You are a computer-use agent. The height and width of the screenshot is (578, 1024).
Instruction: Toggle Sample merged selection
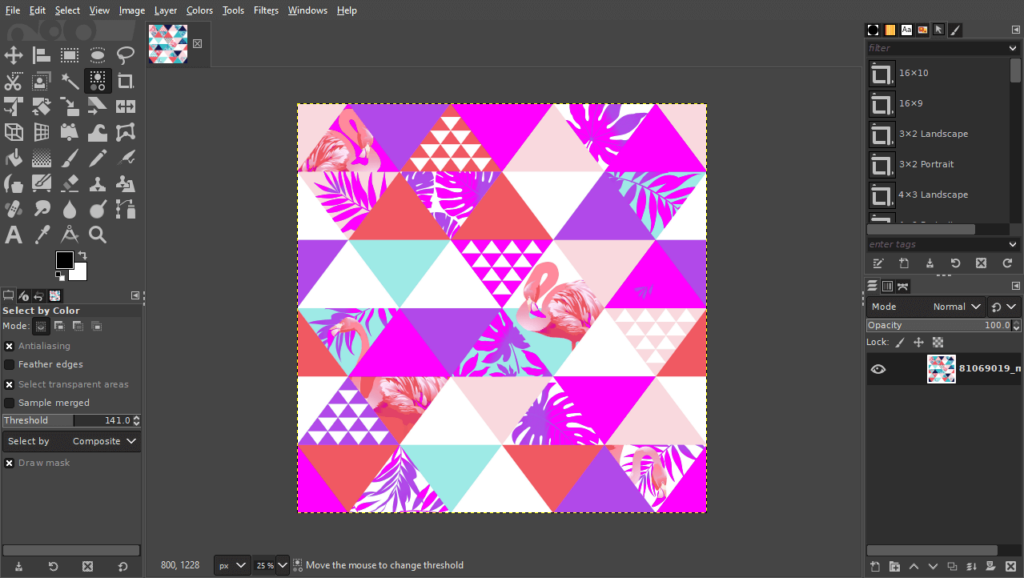(x=10, y=402)
